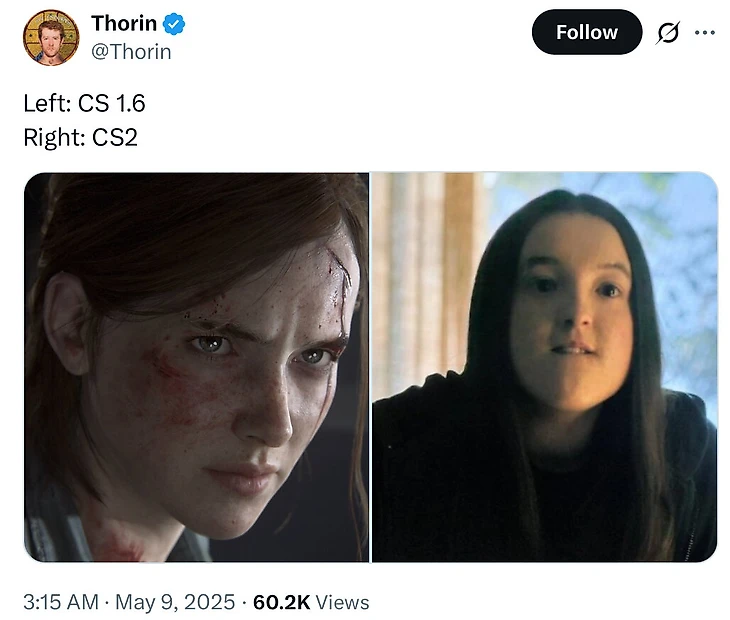Click the 3:15 AM timestamp

click(60, 602)
